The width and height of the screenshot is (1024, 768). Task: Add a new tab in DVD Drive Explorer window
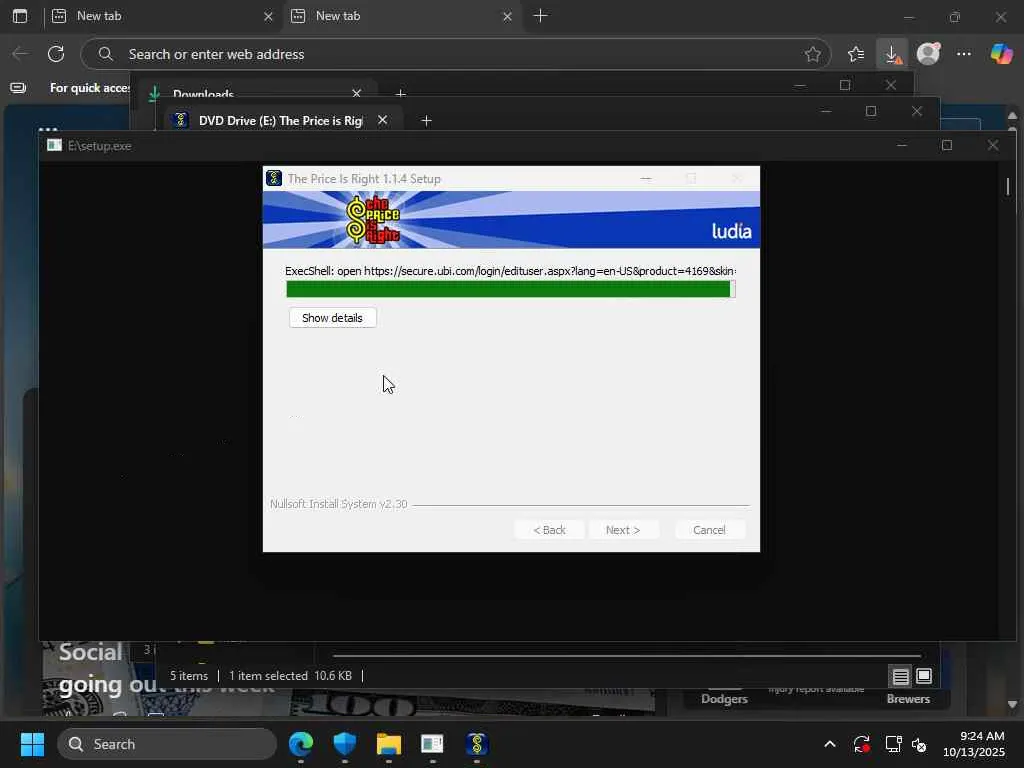[x=426, y=121]
